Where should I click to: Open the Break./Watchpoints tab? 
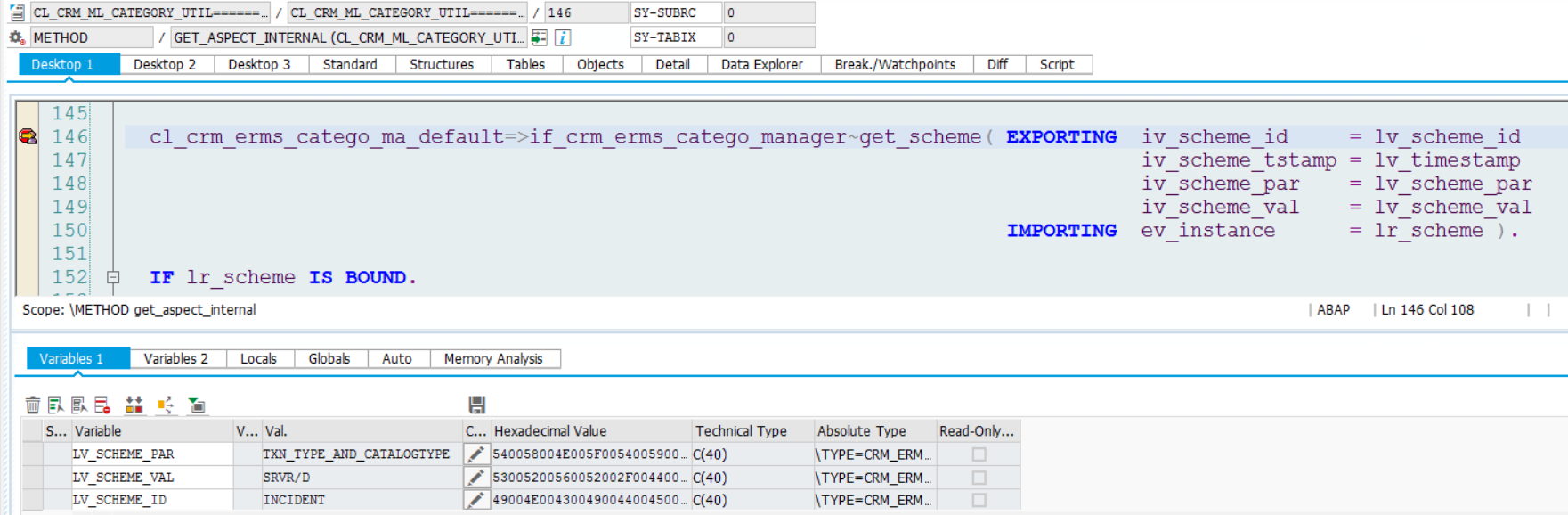(x=895, y=64)
